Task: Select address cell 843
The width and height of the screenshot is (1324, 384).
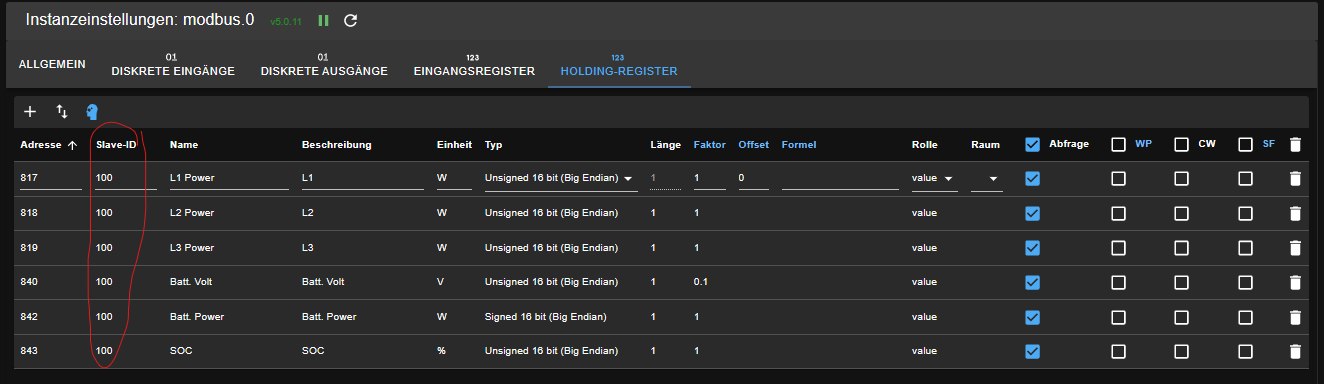Action: [28, 351]
